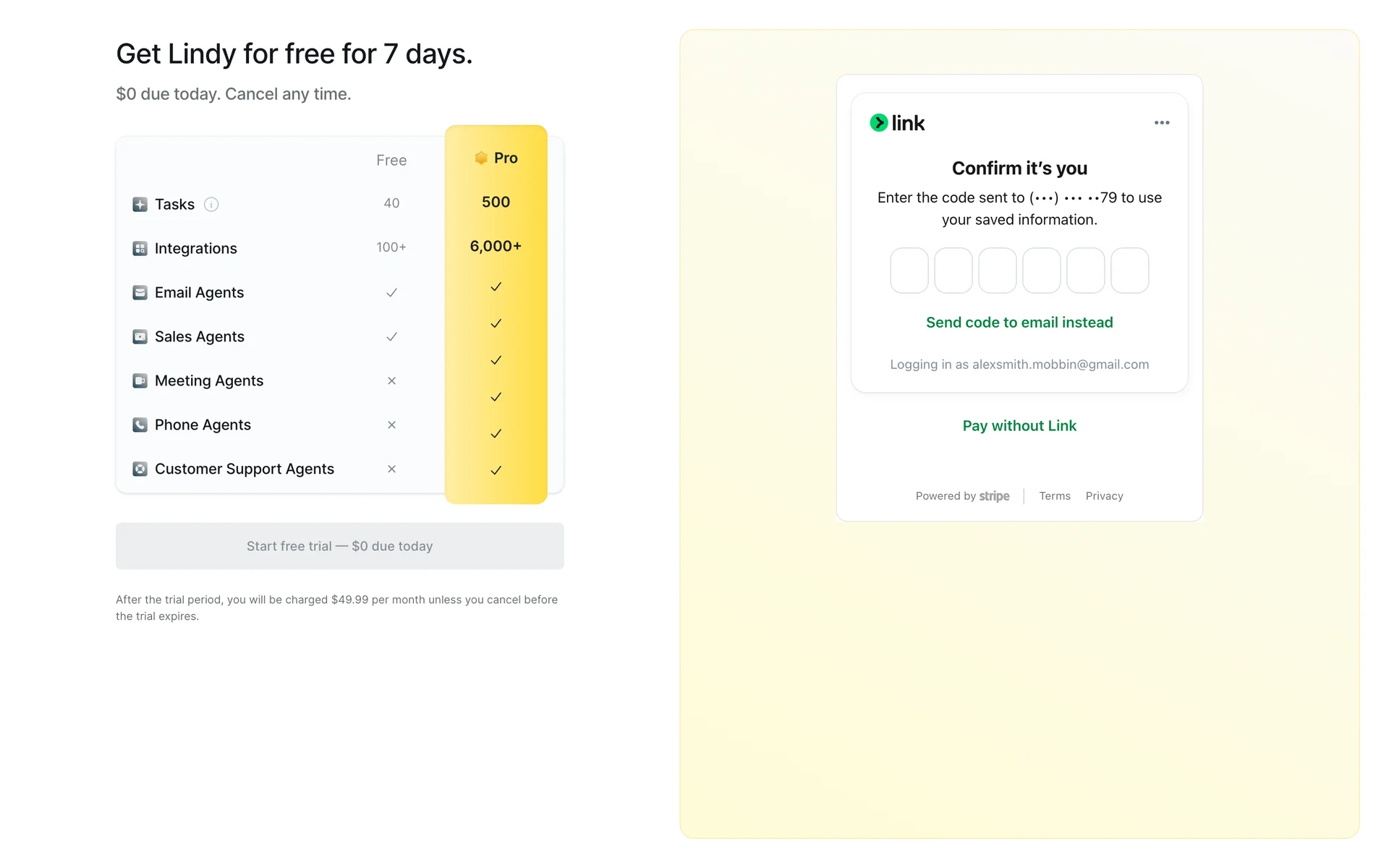Open the Terms link

pos(1054,496)
